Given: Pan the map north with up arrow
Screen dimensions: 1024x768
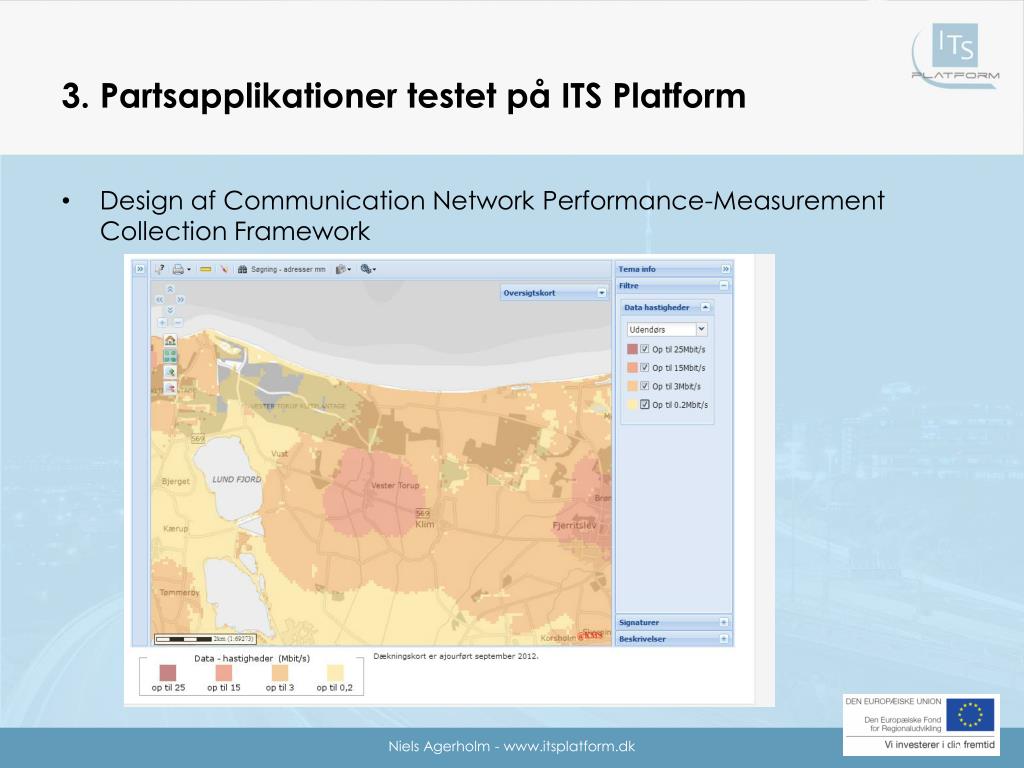Looking at the screenshot, I should tap(170, 289).
